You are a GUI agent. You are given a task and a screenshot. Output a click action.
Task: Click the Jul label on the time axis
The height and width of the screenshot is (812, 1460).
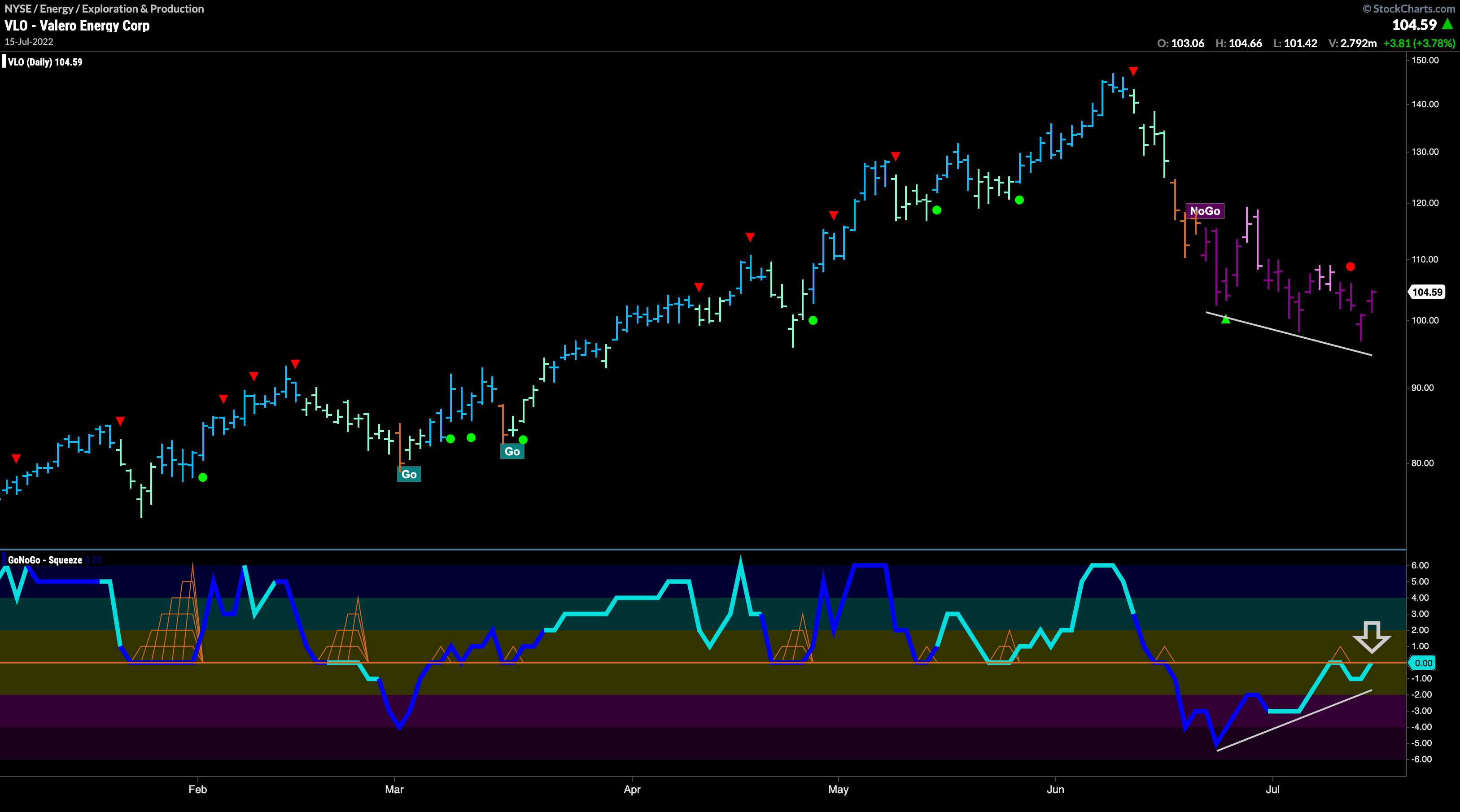coord(1273,789)
